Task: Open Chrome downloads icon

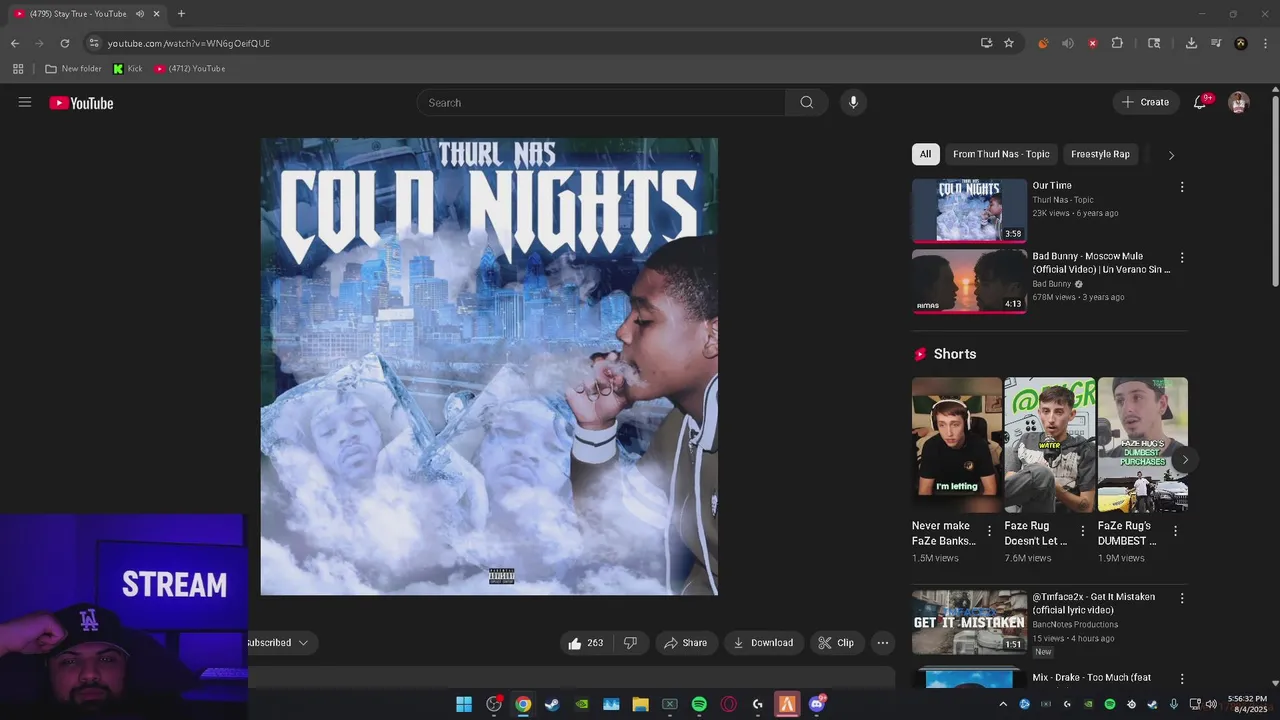Action: point(1191,43)
